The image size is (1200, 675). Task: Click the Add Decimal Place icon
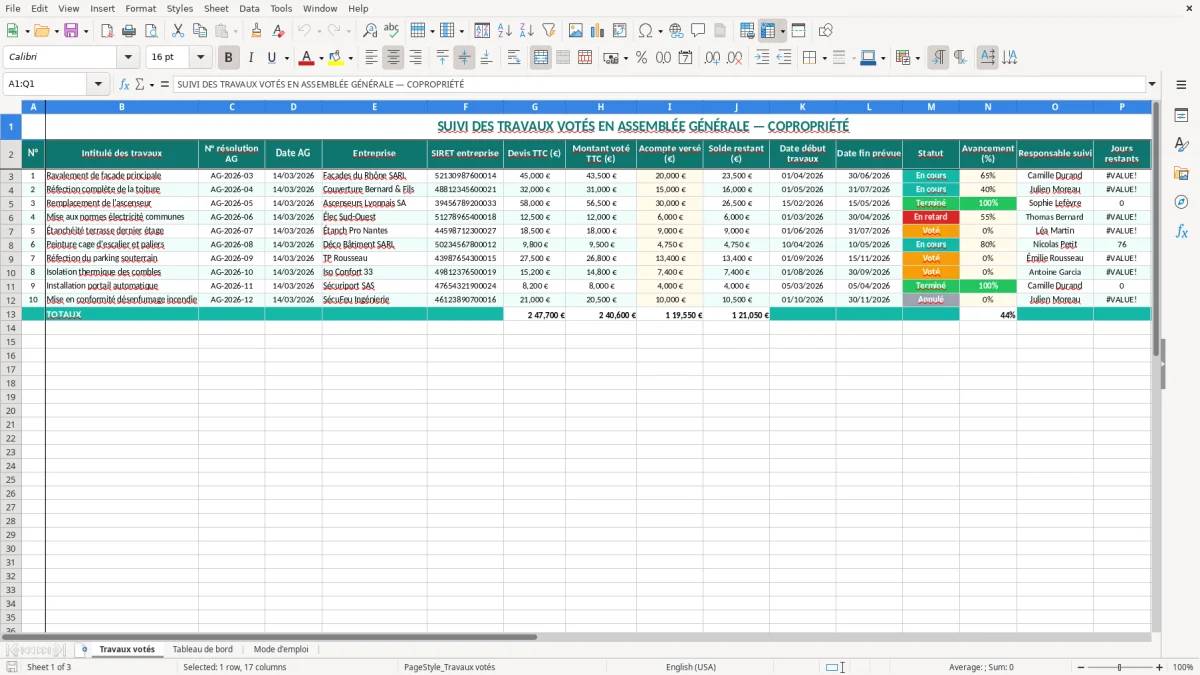(712, 58)
